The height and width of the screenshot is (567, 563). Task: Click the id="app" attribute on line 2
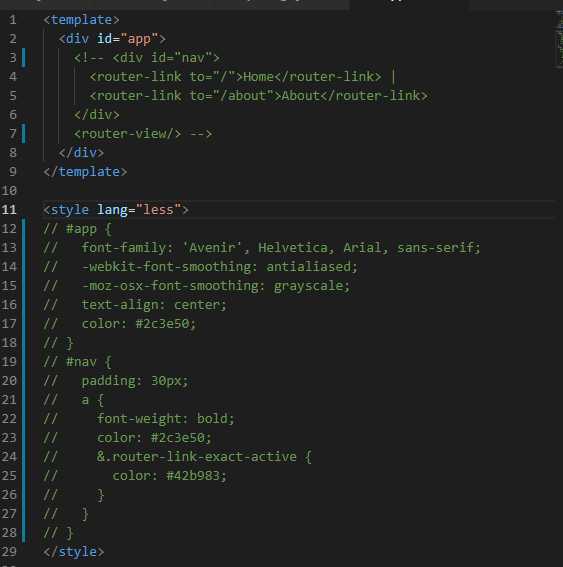128,39
